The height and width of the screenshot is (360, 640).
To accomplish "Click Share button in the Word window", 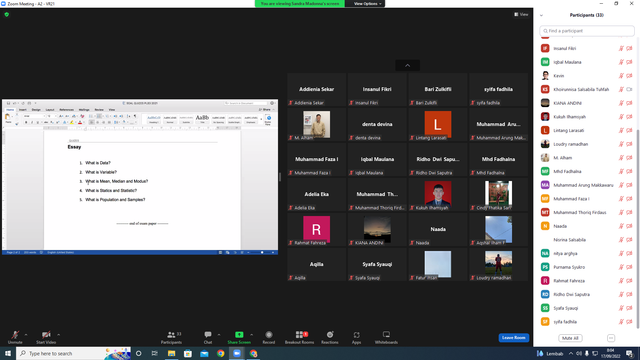I will (x=265, y=109).
